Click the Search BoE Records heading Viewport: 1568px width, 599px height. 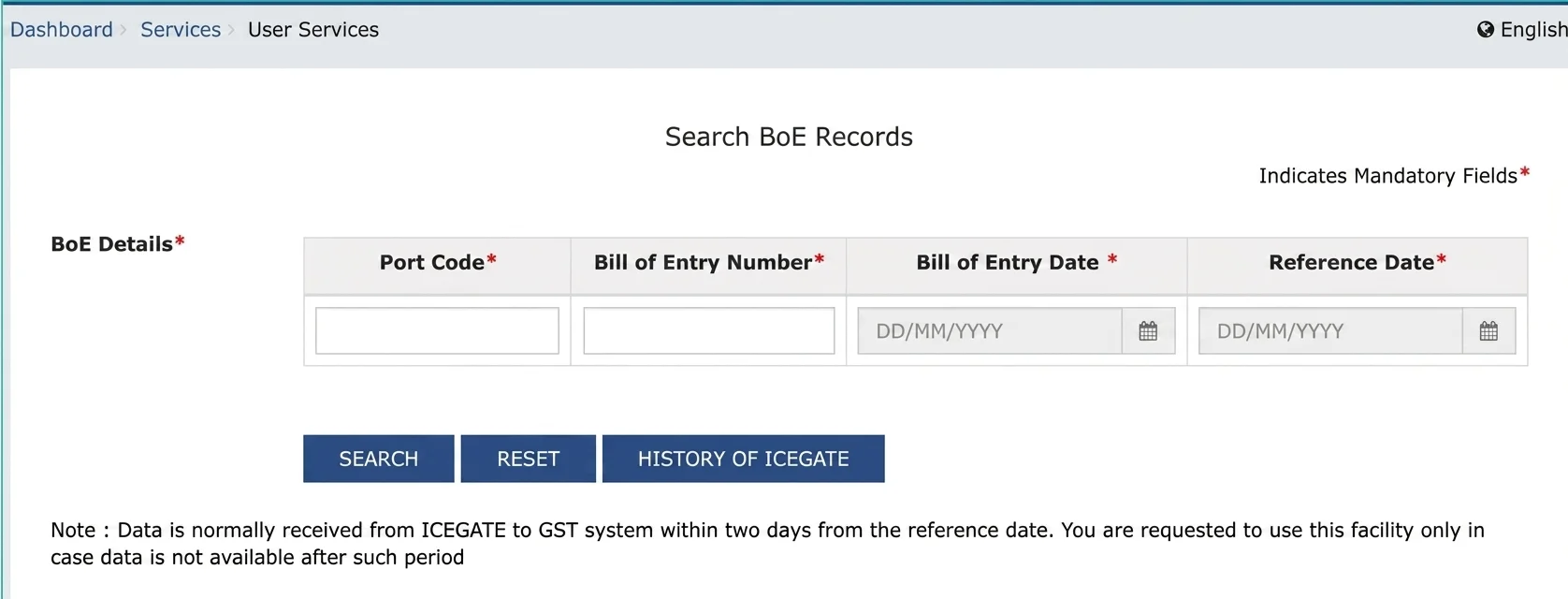[x=789, y=138]
